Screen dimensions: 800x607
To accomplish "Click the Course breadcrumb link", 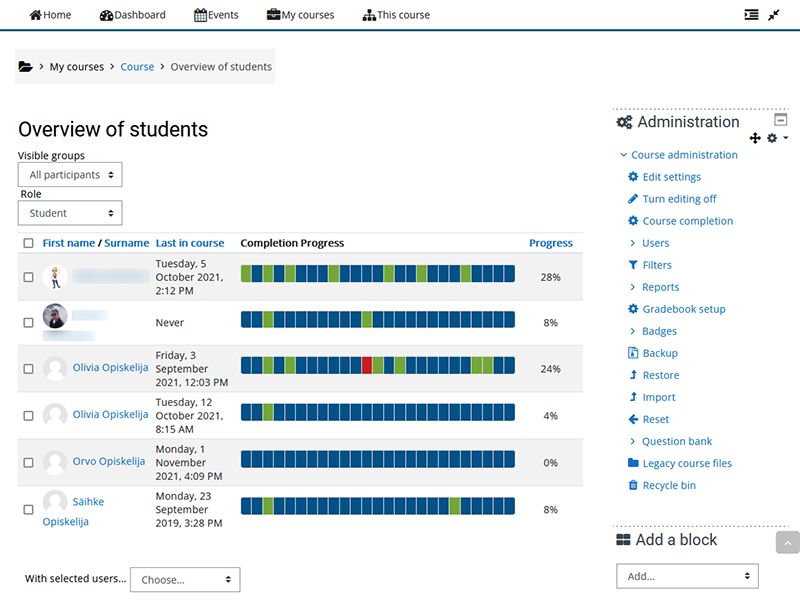I will click(x=137, y=66).
